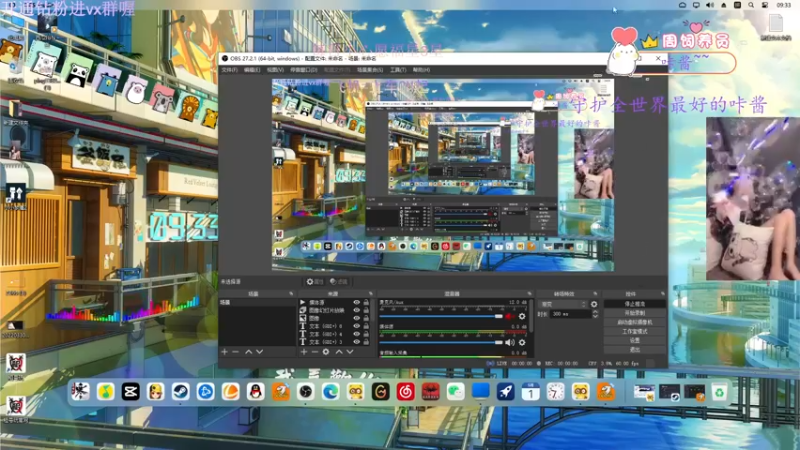Select the 场景 item in the scenes list
Screen dimensions: 800x450
257,303
